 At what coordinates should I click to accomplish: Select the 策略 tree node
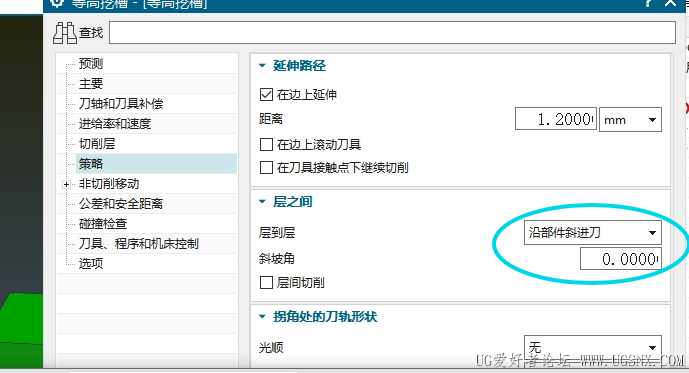point(156,164)
